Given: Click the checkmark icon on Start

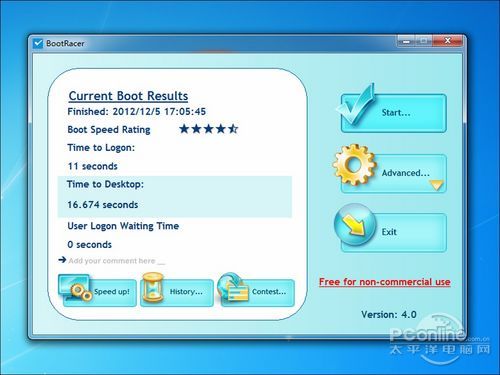Looking at the screenshot, I should [x=356, y=105].
